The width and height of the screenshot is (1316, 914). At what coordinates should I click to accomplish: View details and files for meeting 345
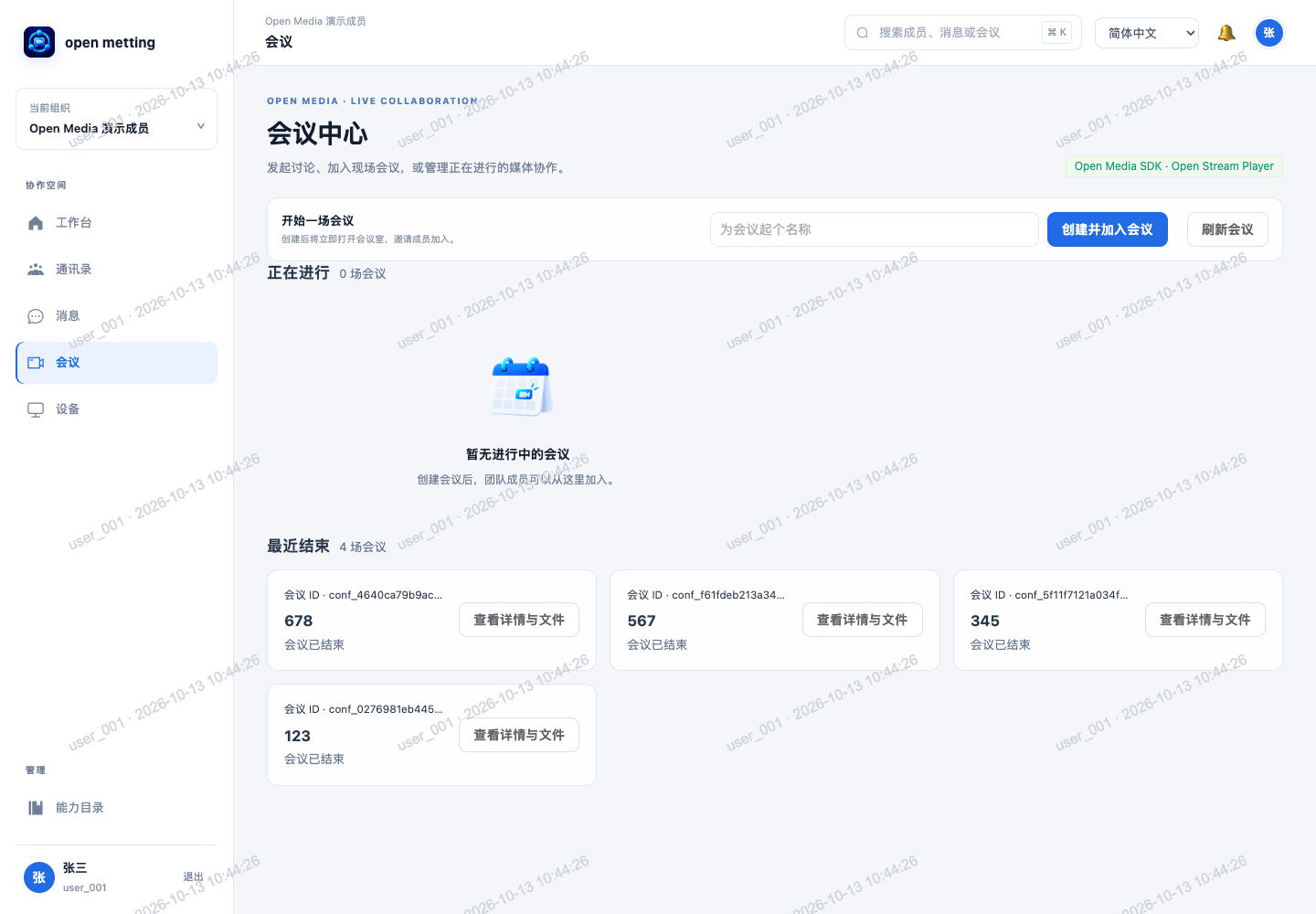[1205, 620]
